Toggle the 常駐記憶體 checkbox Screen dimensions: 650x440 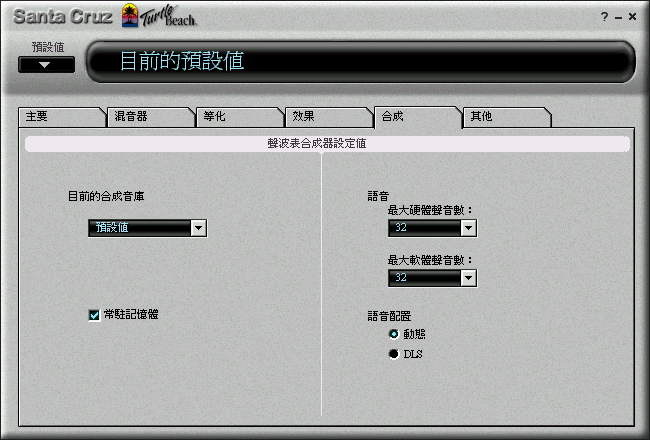[94, 315]
